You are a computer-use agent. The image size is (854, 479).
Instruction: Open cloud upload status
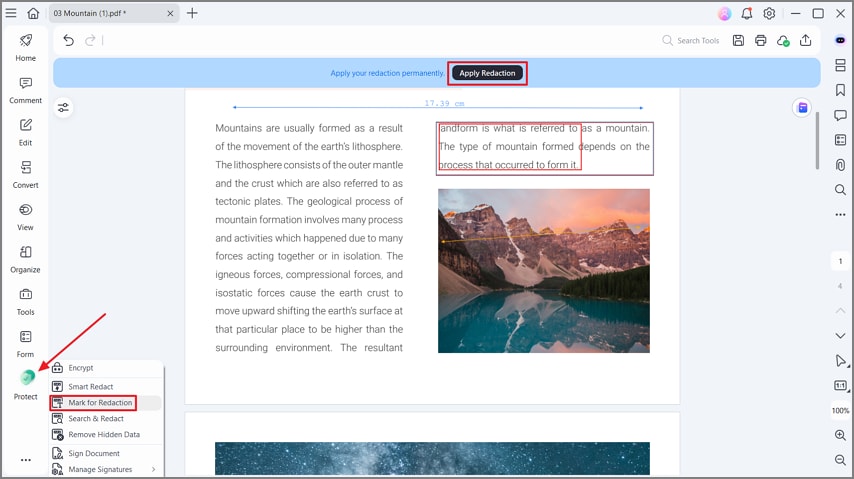coord(783,40)
